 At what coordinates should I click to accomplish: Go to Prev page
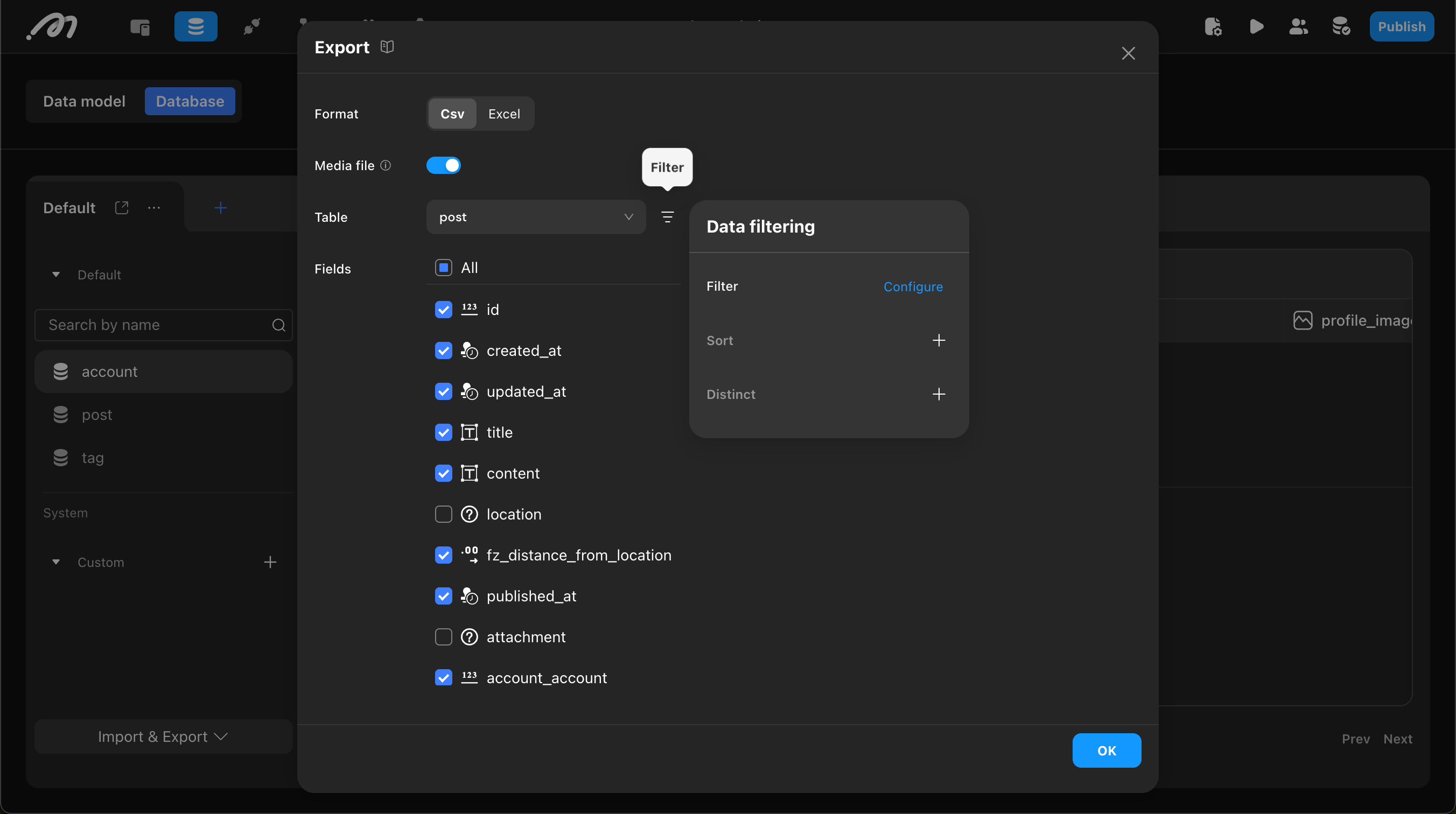pos(1355,739)
